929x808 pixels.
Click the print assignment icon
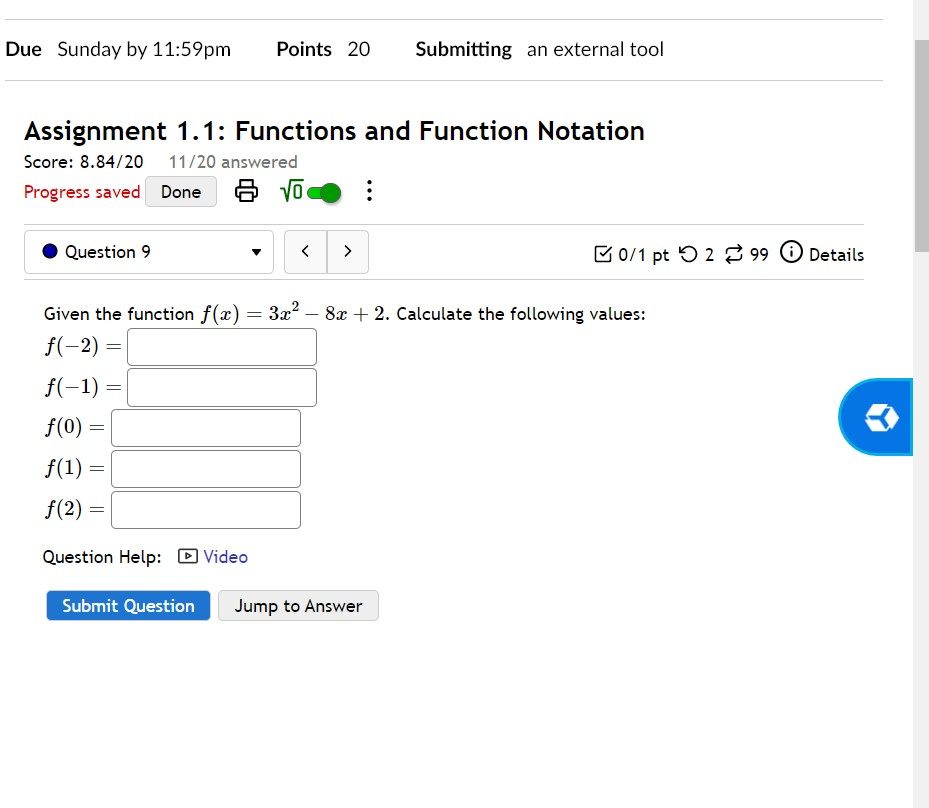coord(246,191)
